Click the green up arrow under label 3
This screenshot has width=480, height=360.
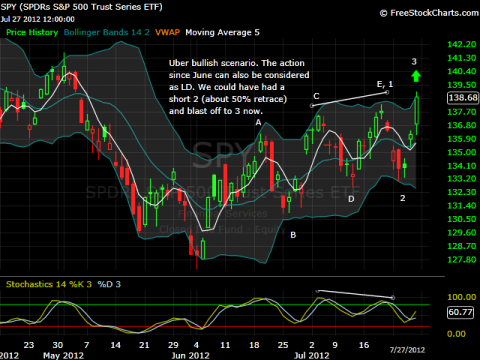pyautogui.click(x=416, y=76)
